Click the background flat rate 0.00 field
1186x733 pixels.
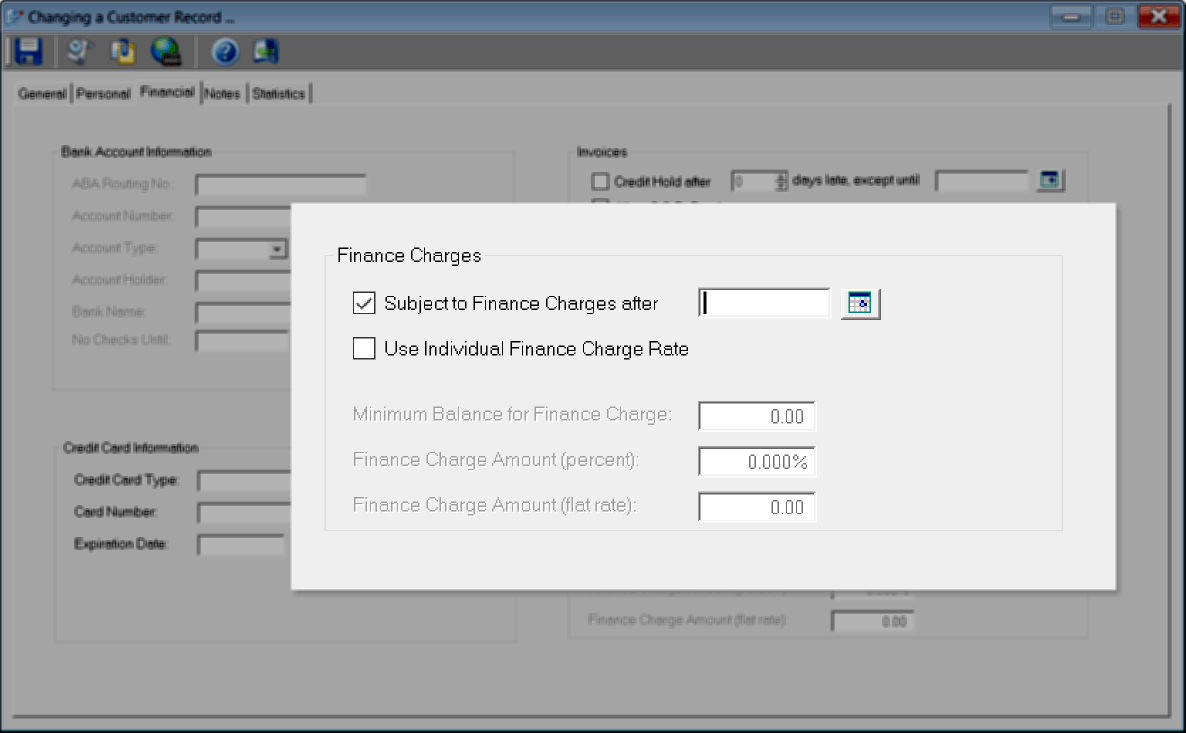point(873,621)
